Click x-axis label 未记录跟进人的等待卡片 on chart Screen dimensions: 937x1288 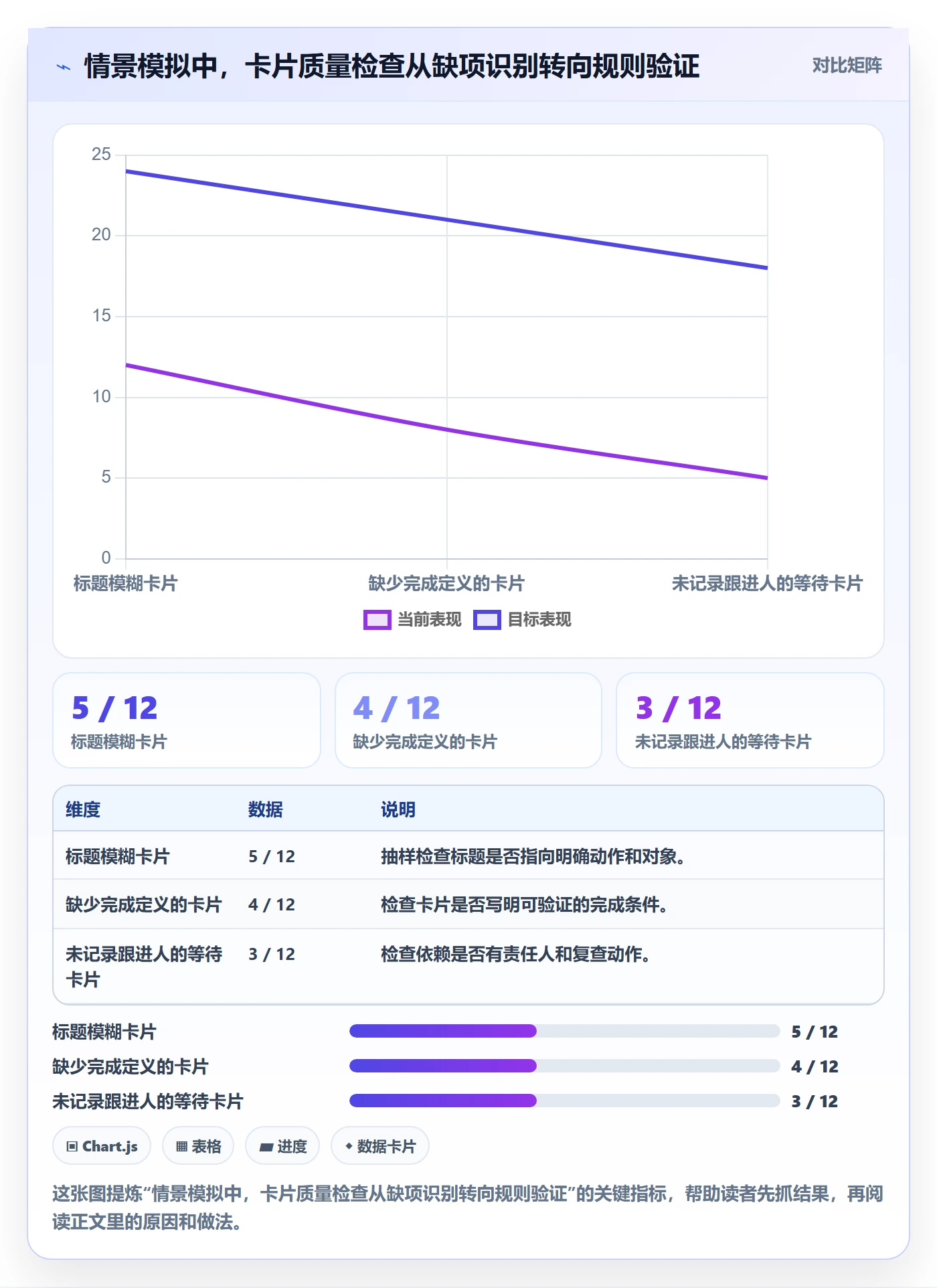point(767,583)
